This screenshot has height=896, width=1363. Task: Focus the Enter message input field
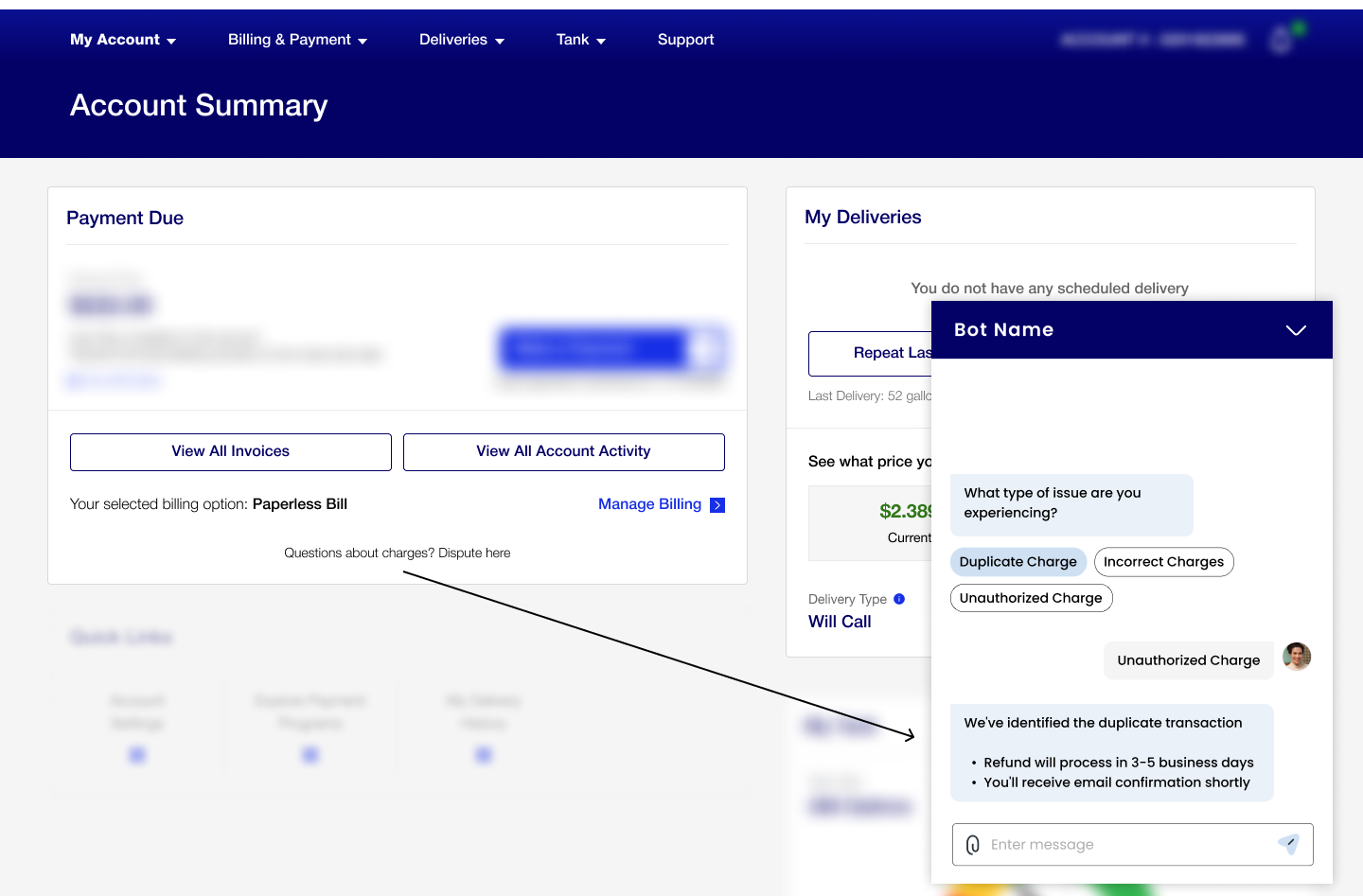(1133, 845)
